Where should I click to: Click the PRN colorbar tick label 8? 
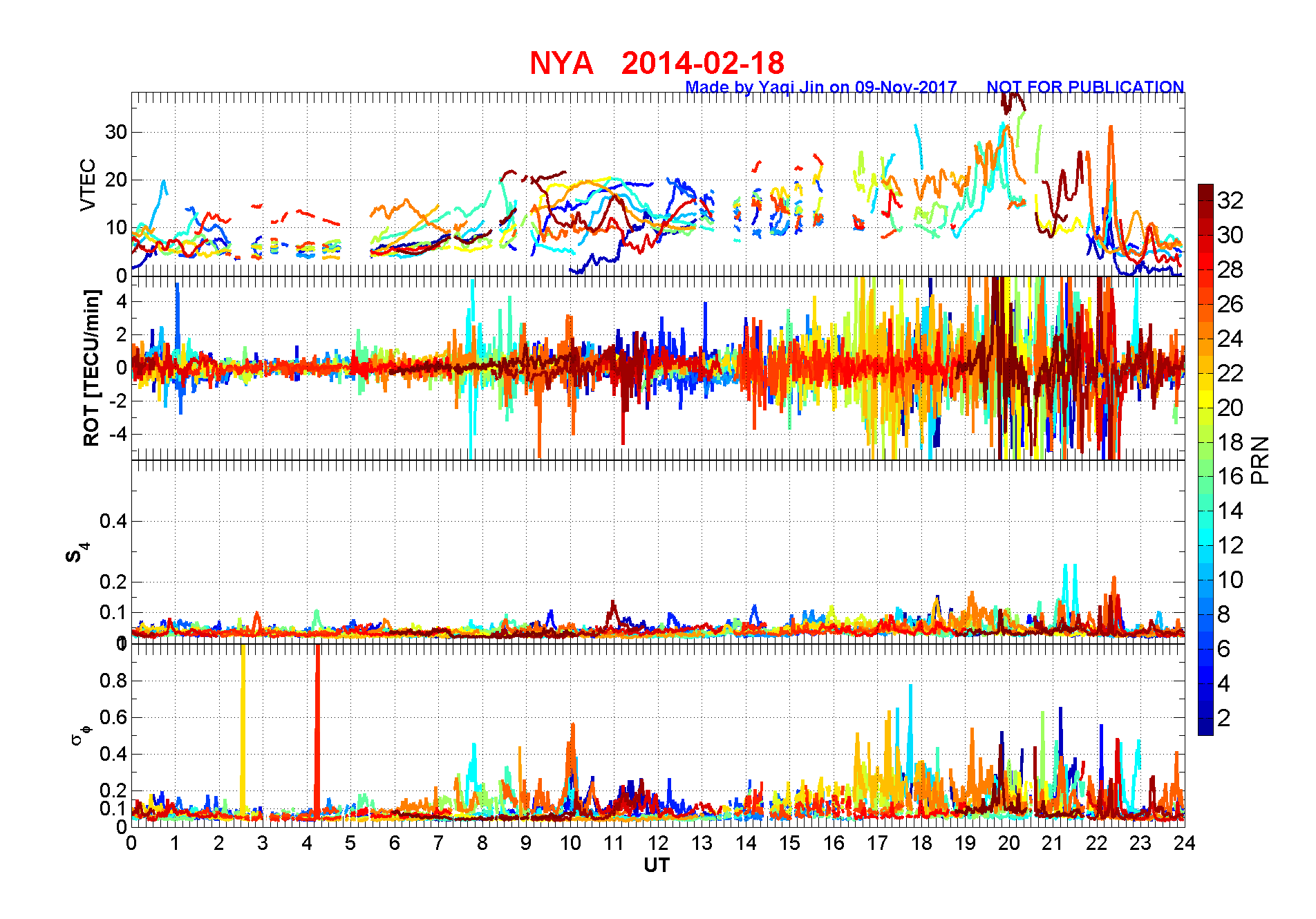(1224, 614)
